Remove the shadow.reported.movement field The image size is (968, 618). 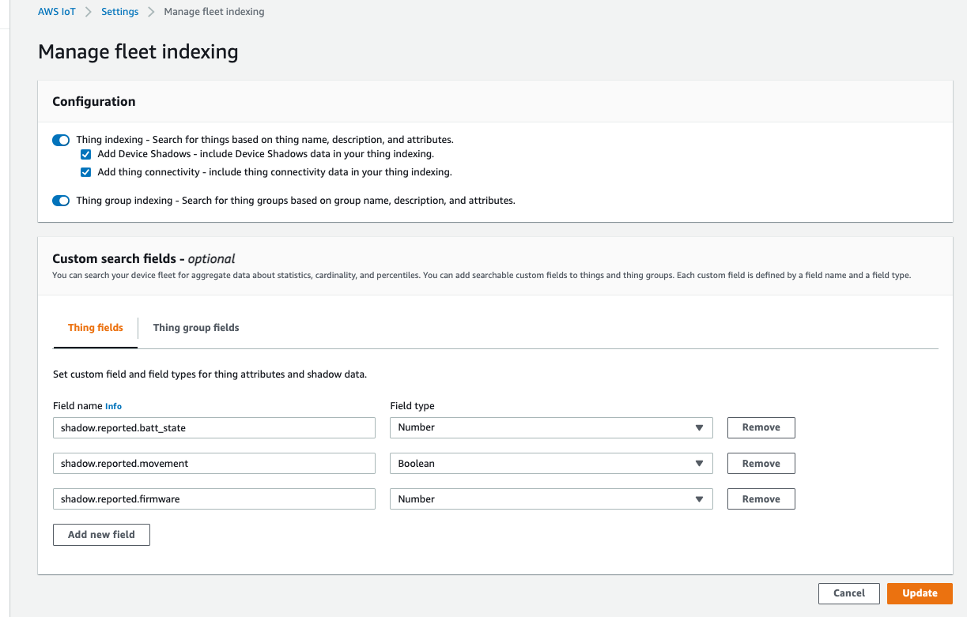tap(760, 463)
